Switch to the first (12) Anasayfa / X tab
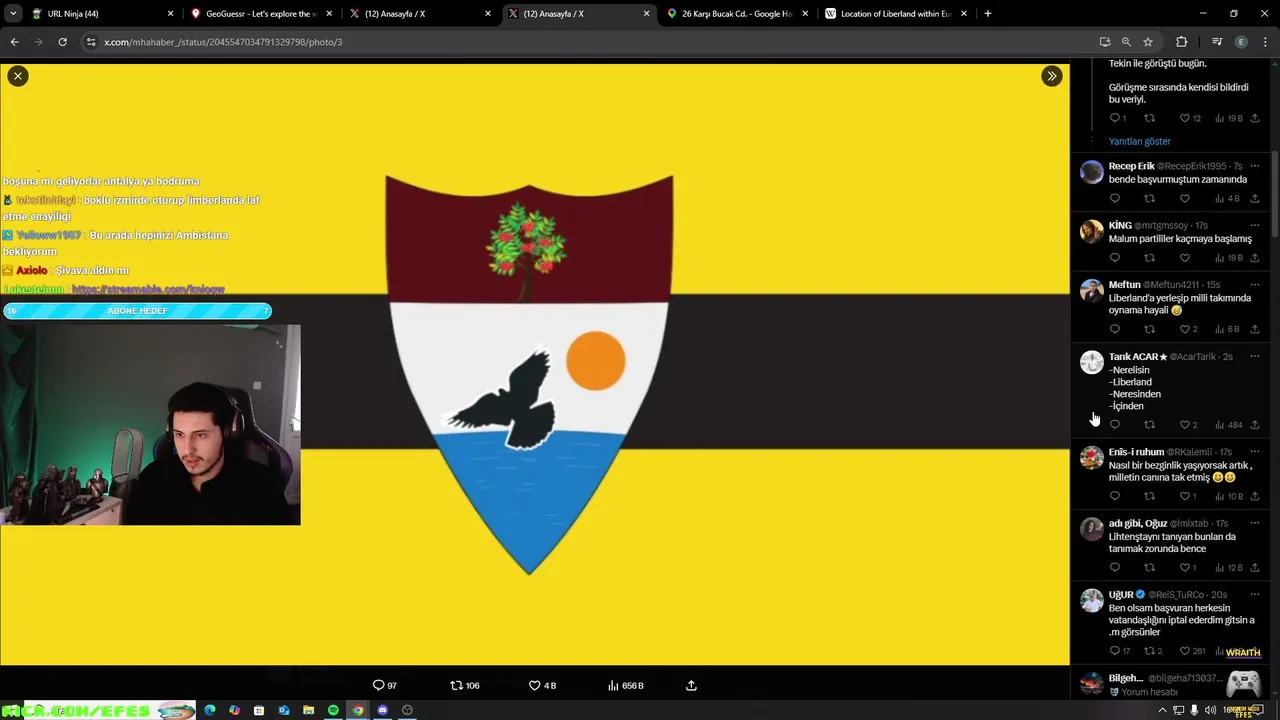The image size is (1280, 720). tap(419, 14)
